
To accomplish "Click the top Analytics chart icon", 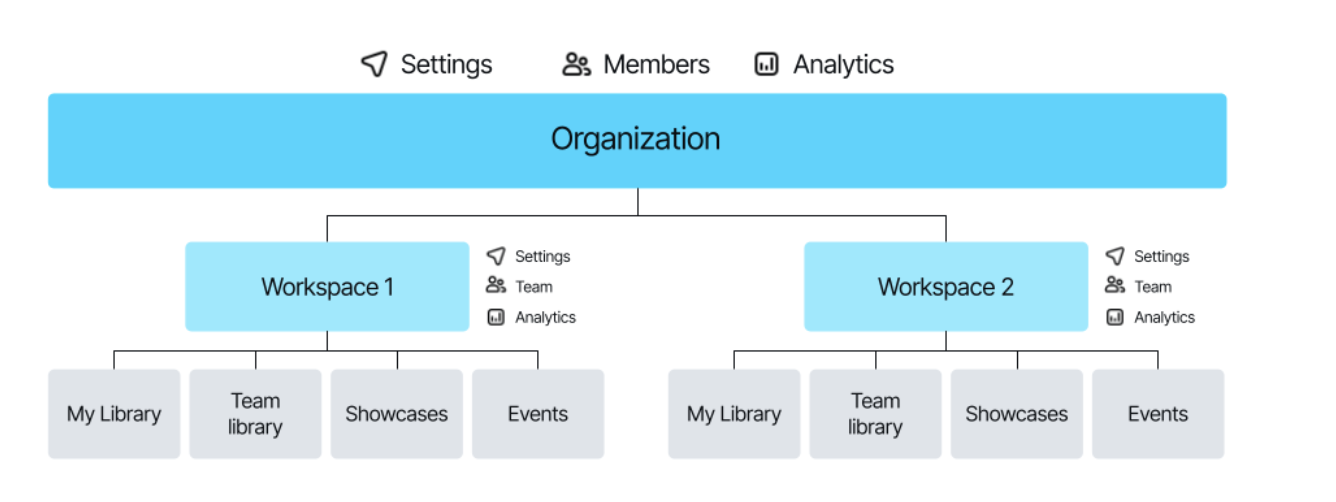I will [766, 65].
